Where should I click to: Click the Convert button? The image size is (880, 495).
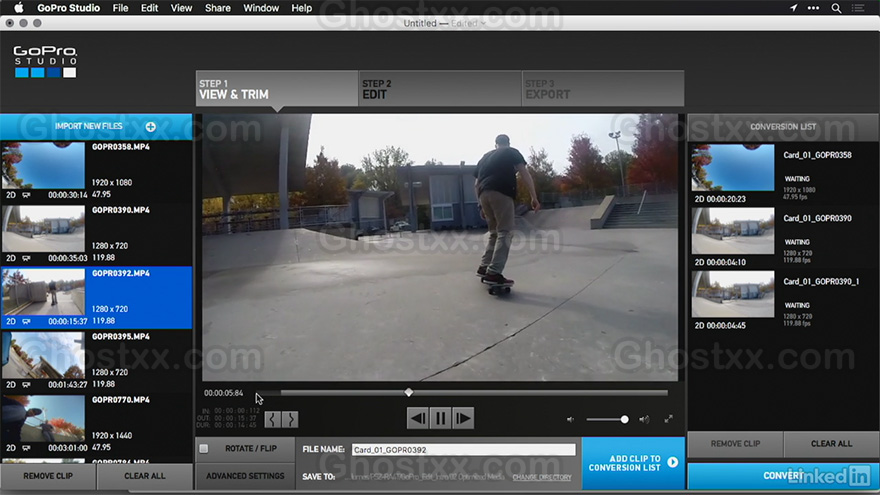(783, 476)
